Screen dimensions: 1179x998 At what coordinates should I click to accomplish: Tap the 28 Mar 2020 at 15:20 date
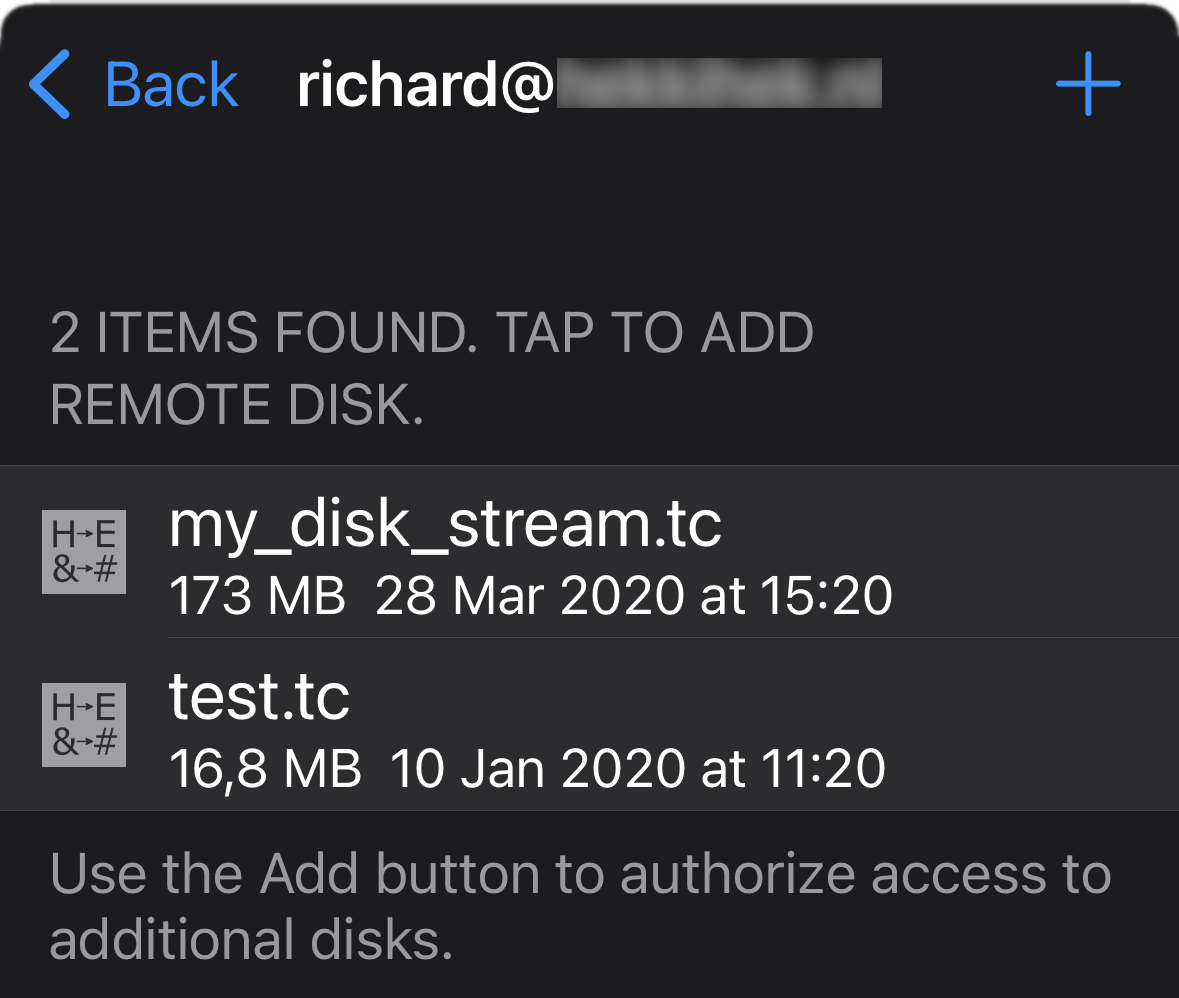pyautogui.click(x=633, y=597)
